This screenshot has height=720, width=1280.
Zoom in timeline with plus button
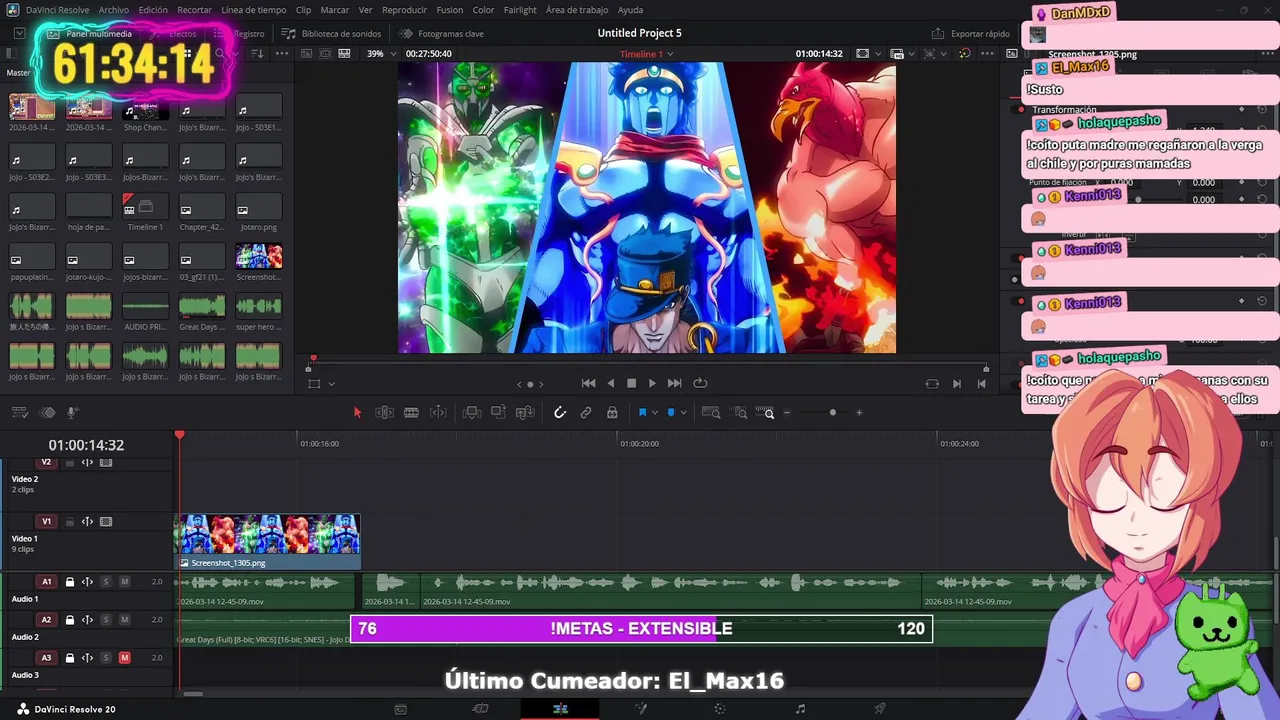pyautogui.click(x=859, y=412)
